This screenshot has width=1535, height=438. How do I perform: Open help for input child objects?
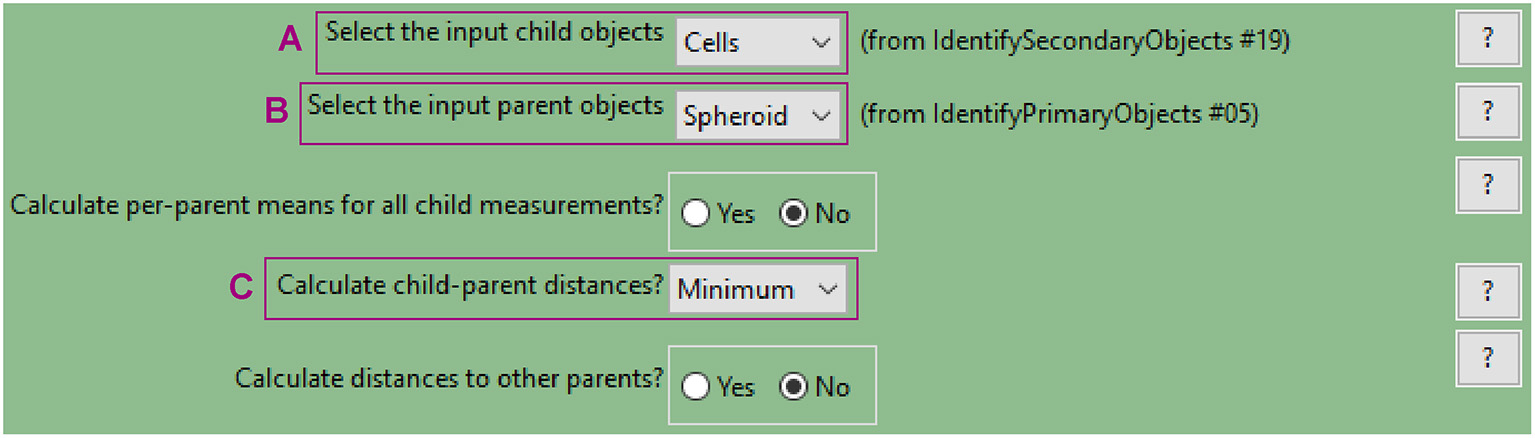(1487, 39)
